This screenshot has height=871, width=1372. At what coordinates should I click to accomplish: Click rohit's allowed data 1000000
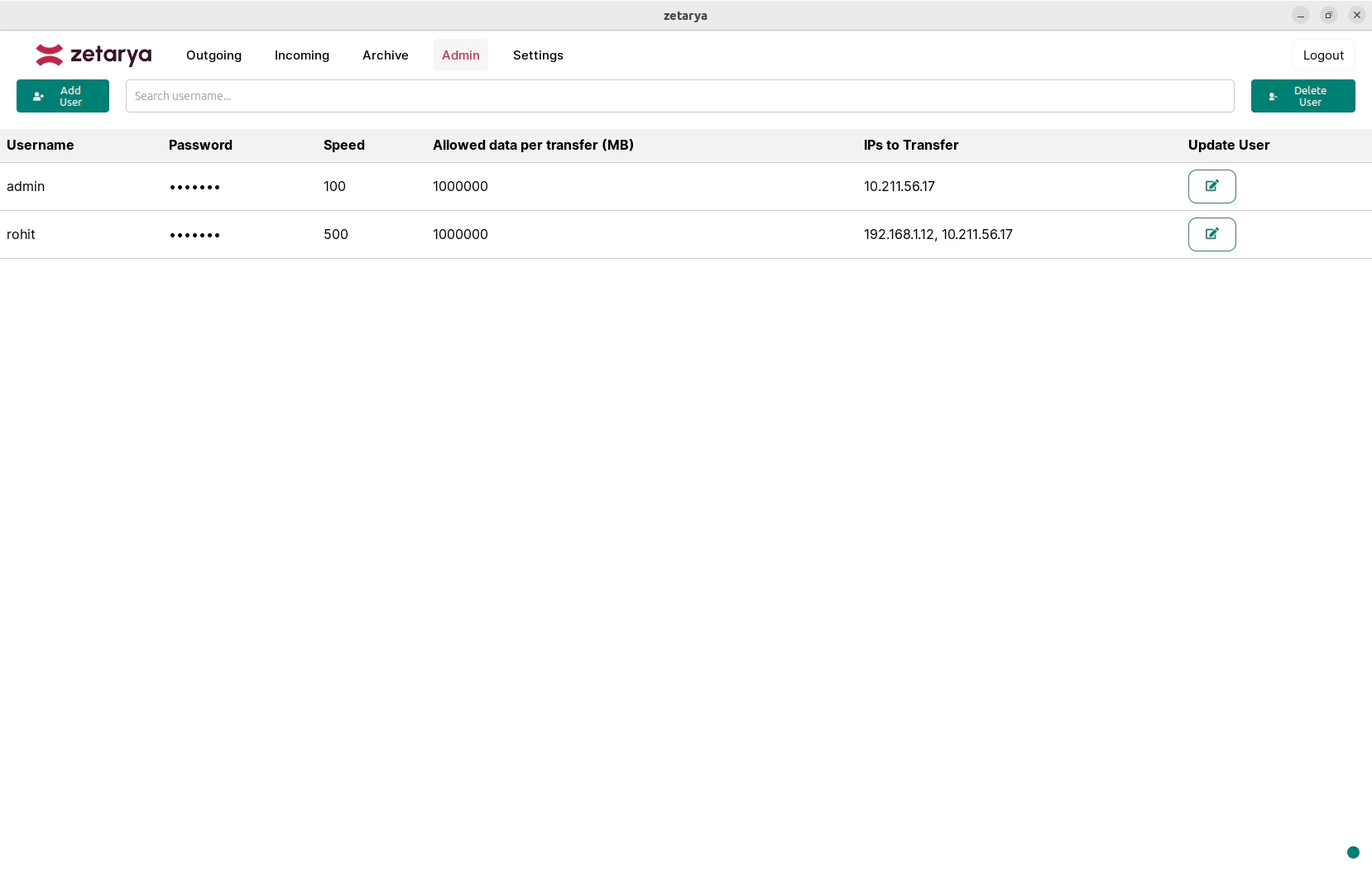point(460,234)
